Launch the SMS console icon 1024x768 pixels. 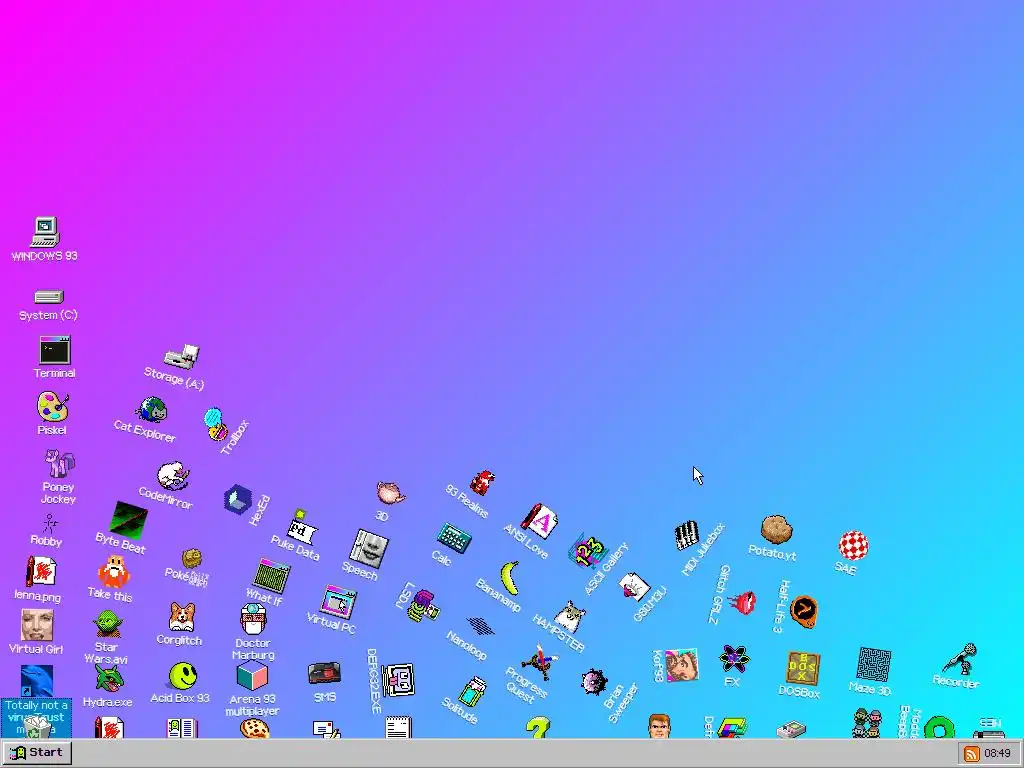325,673
